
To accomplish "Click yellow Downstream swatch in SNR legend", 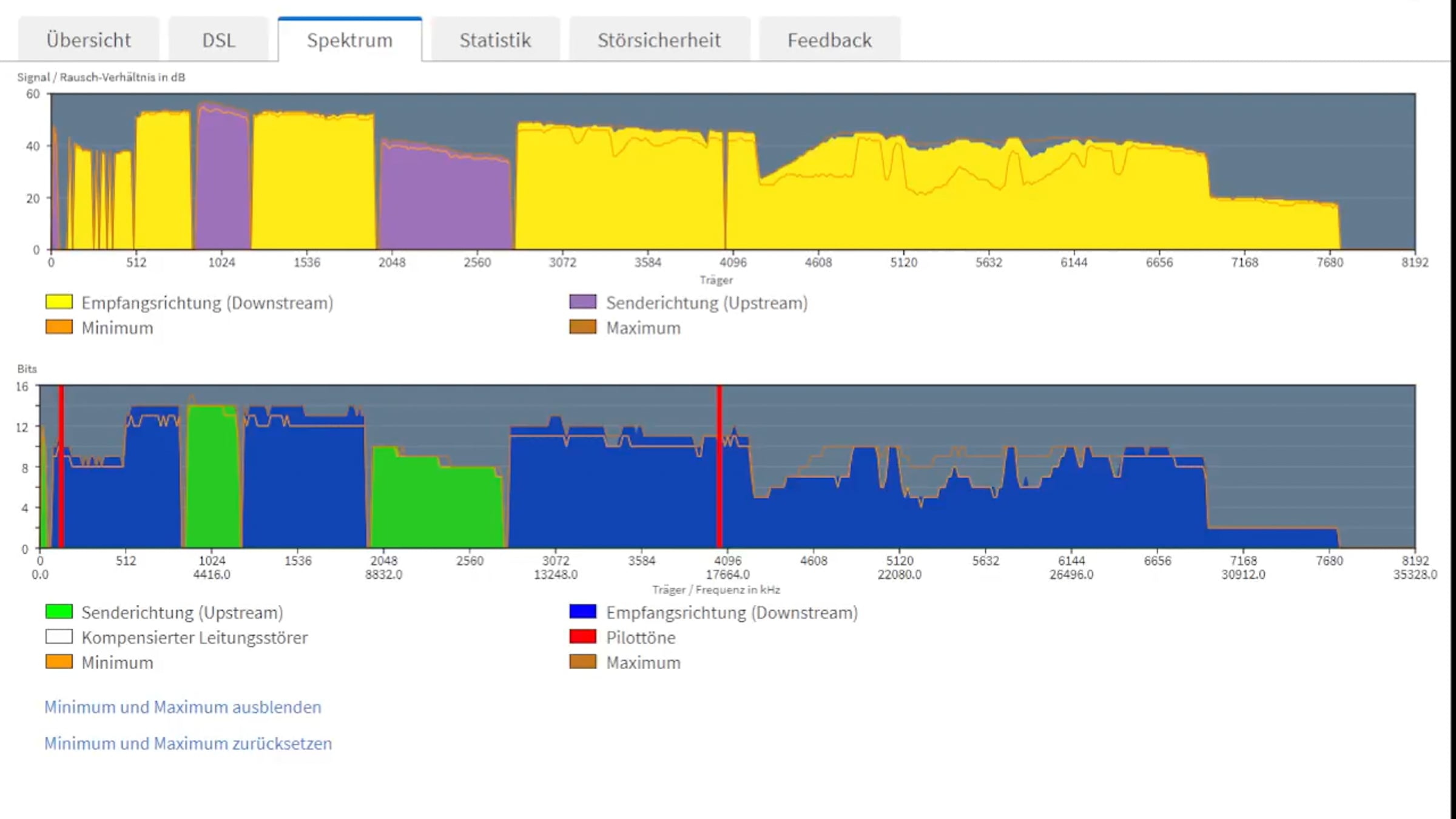I will [x=59, y=302].
